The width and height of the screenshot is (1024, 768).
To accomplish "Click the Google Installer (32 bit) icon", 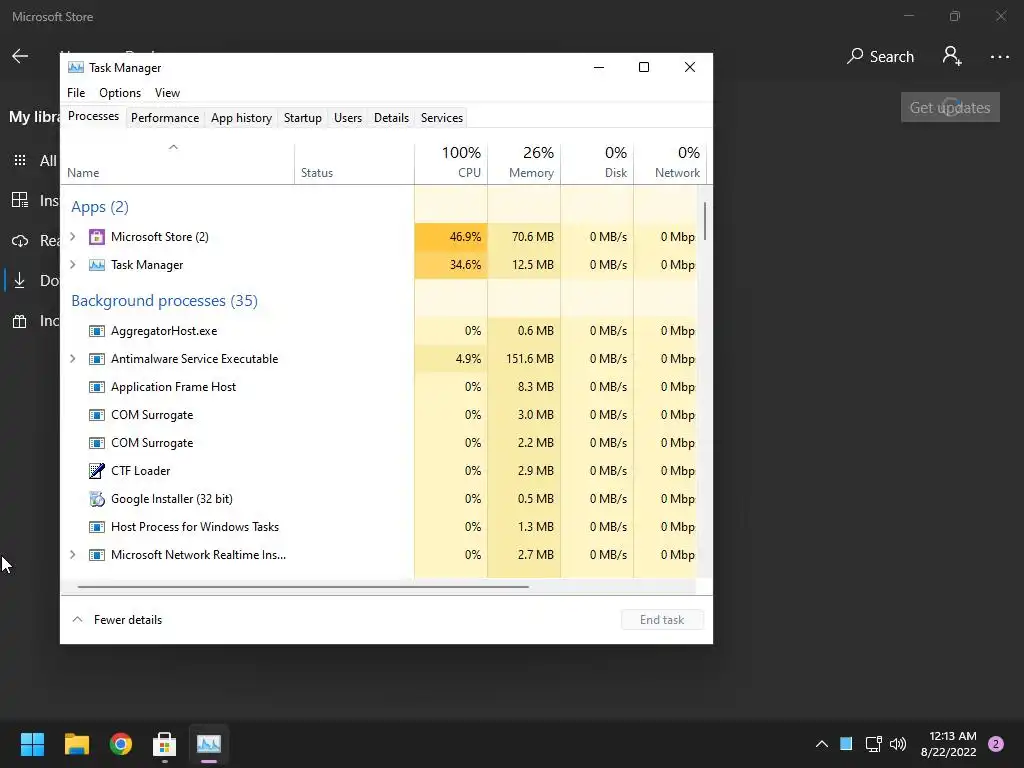I will point(97,499).
